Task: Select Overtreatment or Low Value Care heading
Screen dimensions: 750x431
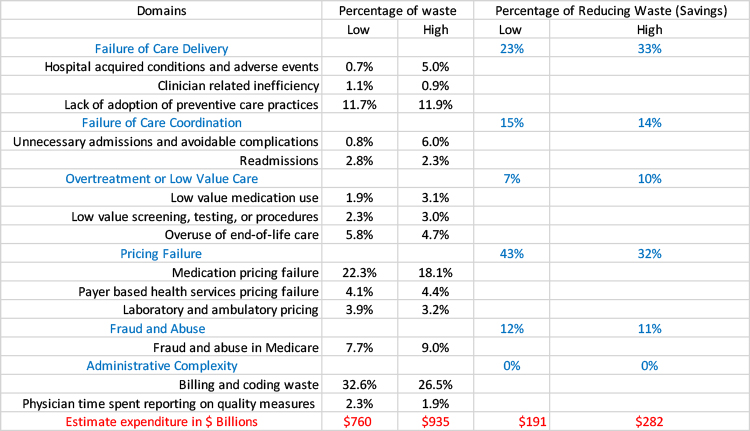Action: 161,179
